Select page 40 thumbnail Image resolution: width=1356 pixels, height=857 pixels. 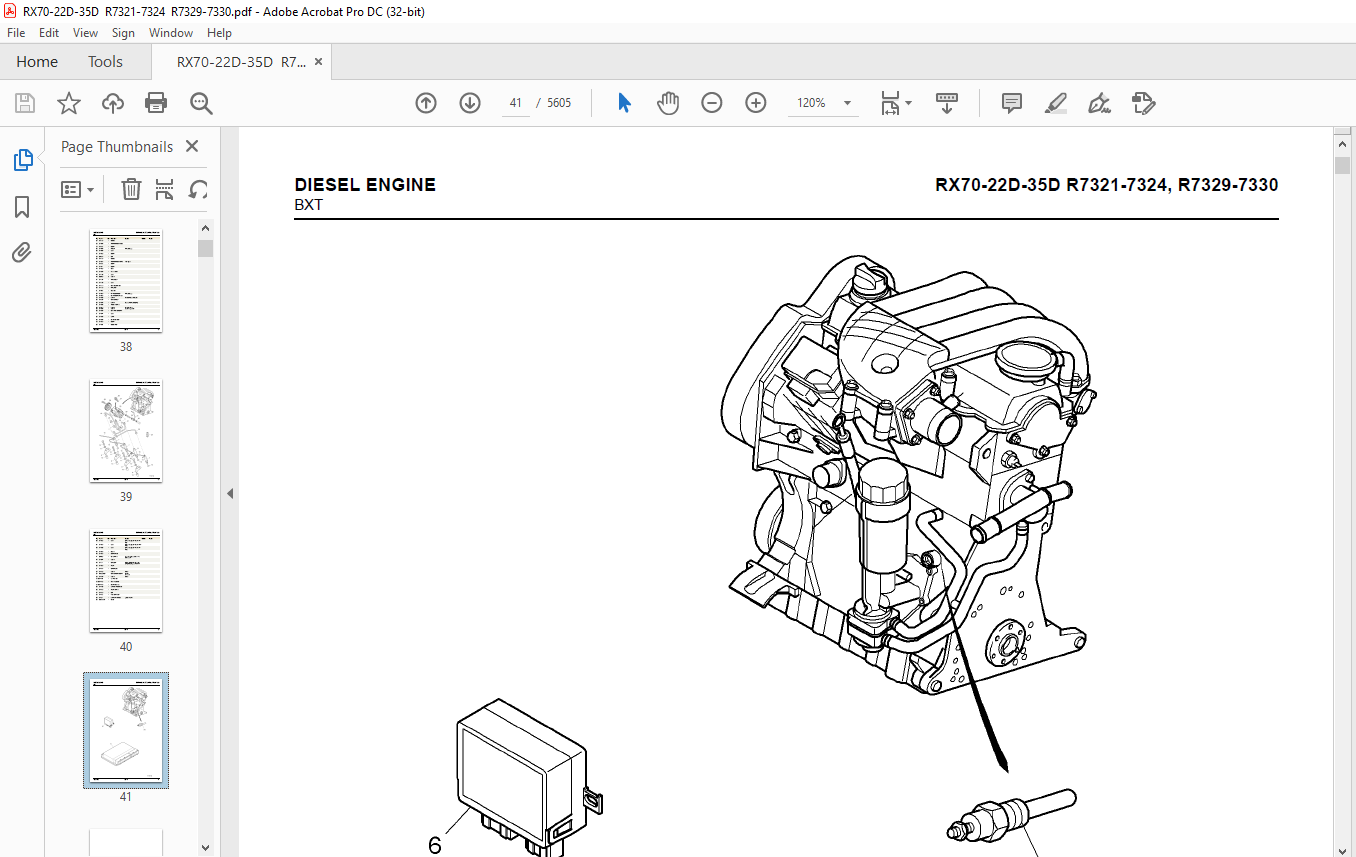coord(126,581)
